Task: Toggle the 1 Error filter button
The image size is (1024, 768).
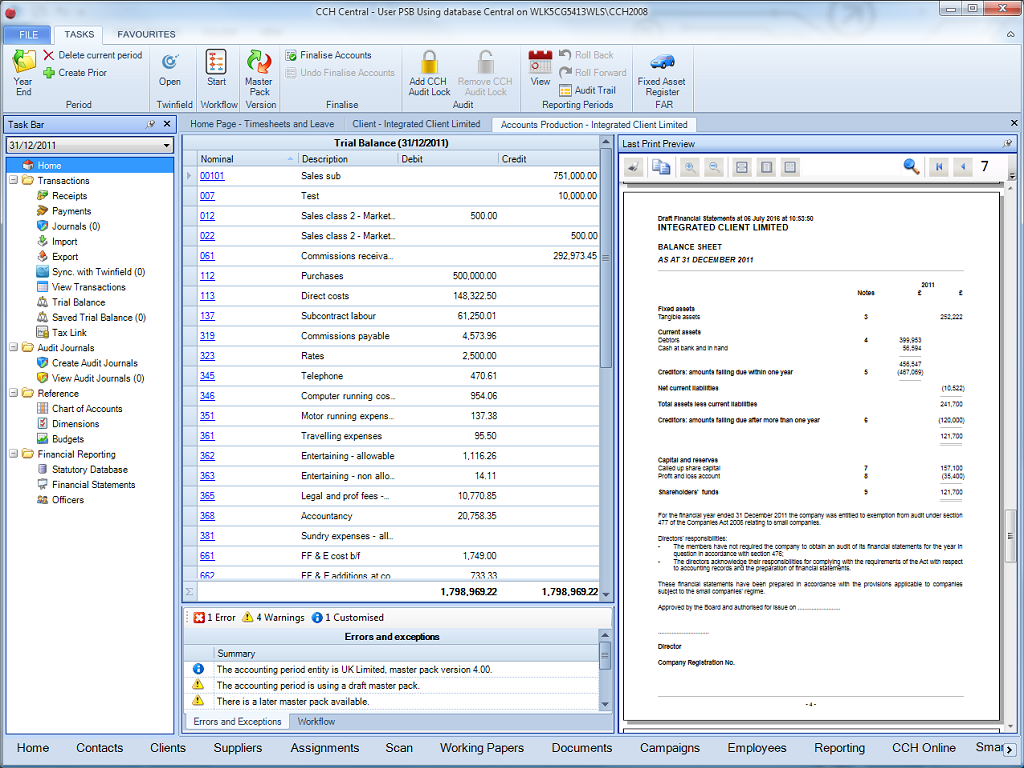Action: pos(215,618)
